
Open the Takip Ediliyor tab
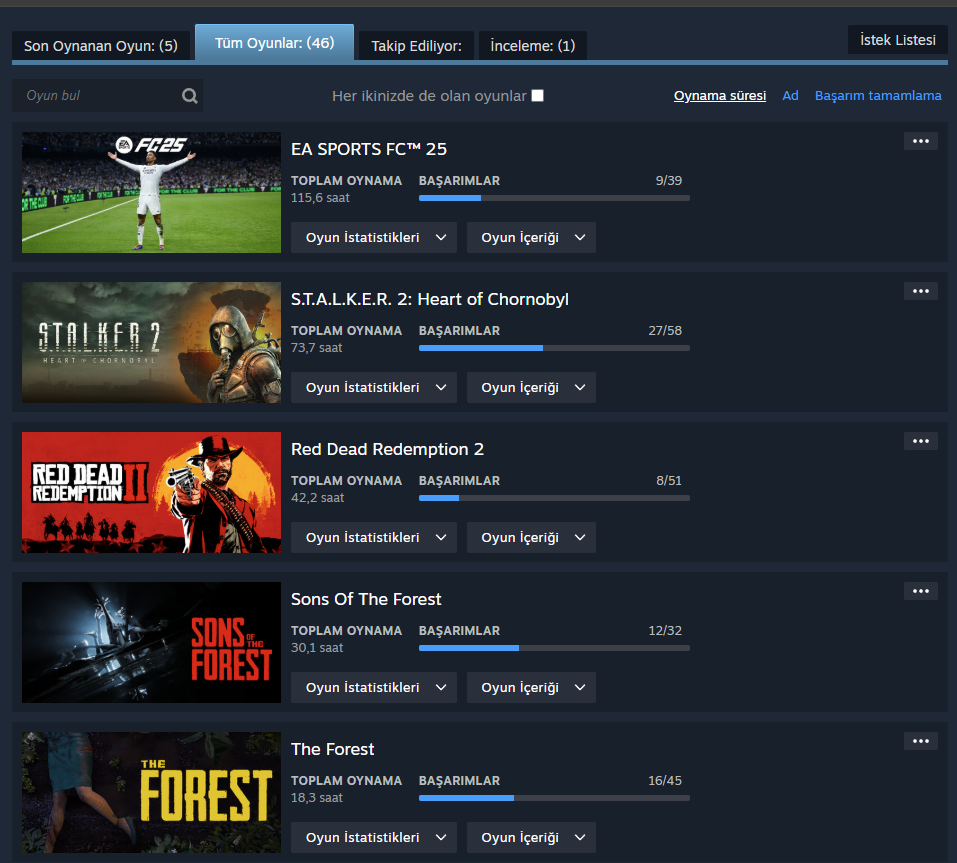[416, 46]
